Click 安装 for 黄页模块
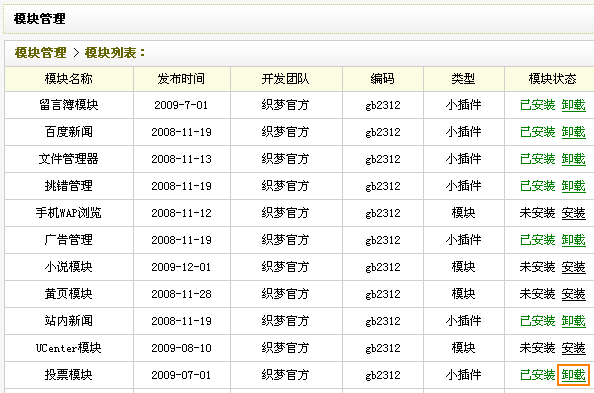Screen dimensions: 594x393 tap(573, 294)
